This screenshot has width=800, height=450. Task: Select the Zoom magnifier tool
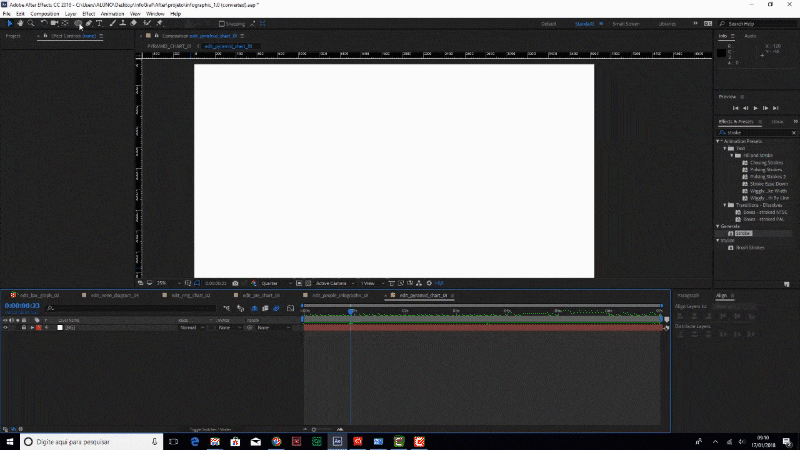[x=29, y=23]
